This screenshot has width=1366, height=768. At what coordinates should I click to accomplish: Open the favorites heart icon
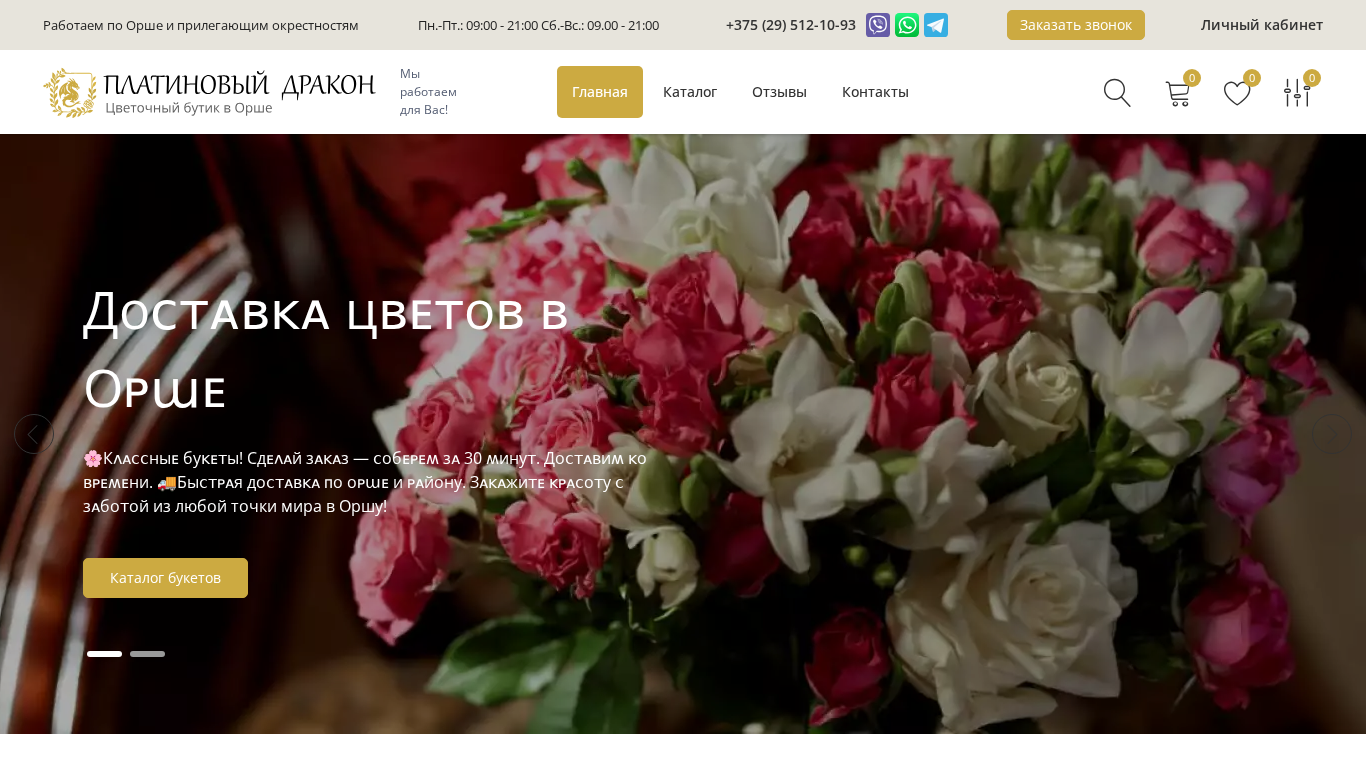(x=1237, y=93)
